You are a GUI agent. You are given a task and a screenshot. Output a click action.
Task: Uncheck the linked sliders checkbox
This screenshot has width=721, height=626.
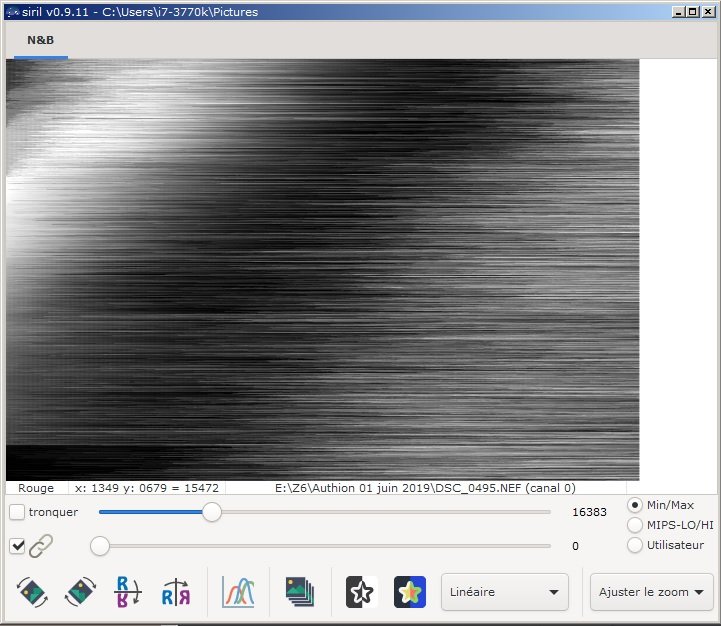(17, 546)
